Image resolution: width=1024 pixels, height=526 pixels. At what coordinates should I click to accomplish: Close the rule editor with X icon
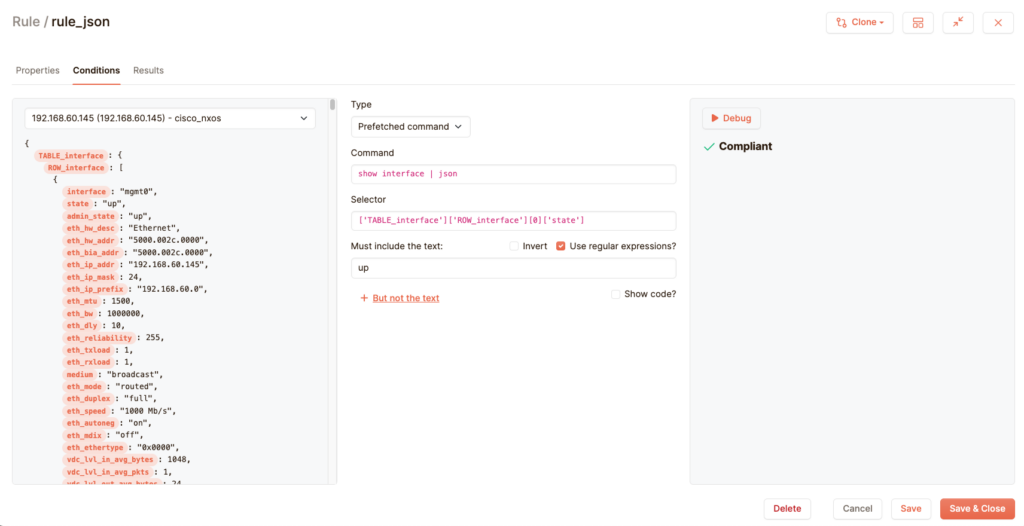[x=998, y=22]
